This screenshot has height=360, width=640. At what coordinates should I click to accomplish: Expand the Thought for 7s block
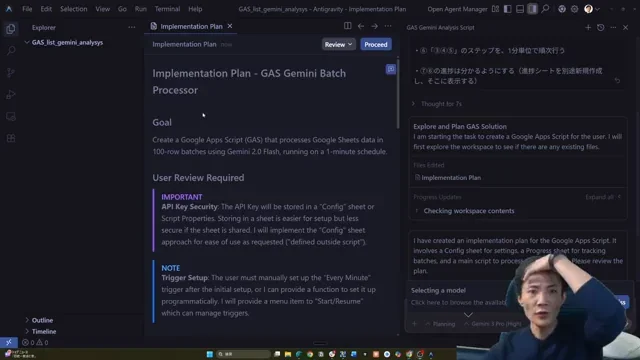click(437, 104)
